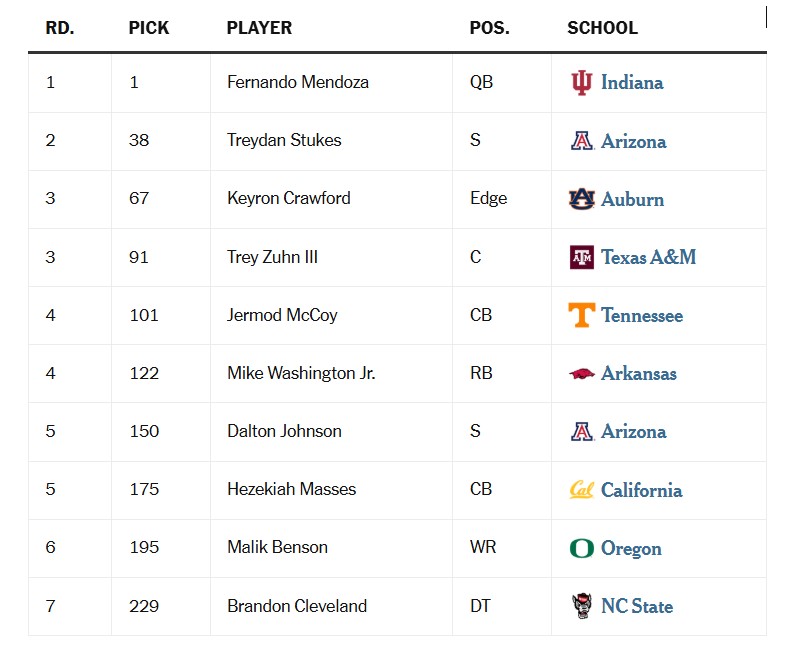799x662 pixels.
Task: Open the California school link
Action: 641,490
